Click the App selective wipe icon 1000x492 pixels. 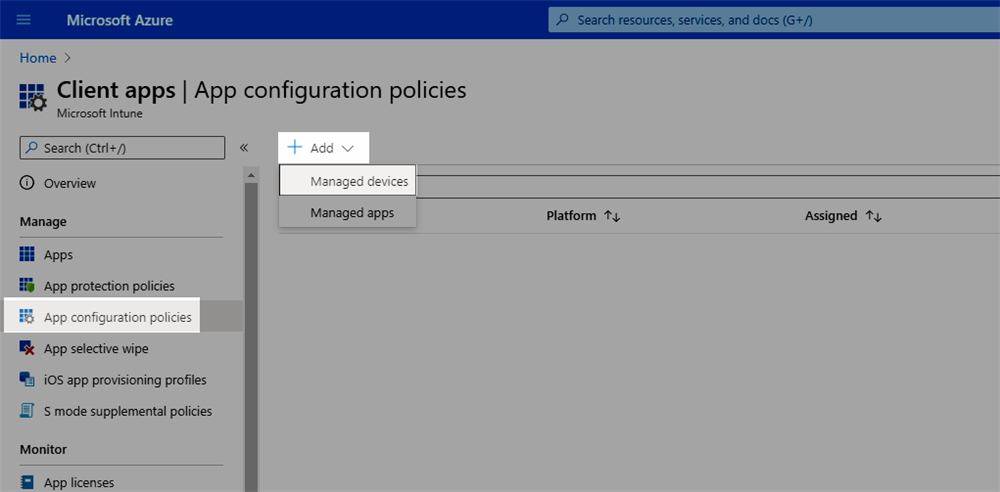click(x=27, y=348)
